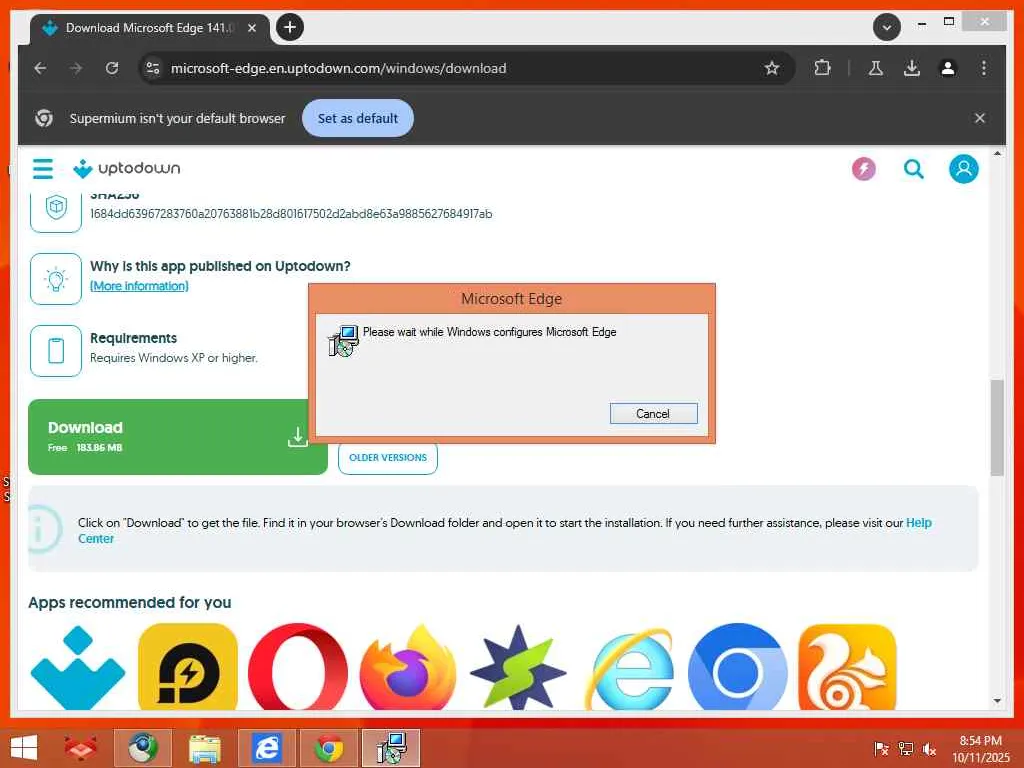Open Chrome from the taskbar

coord(328,748)
